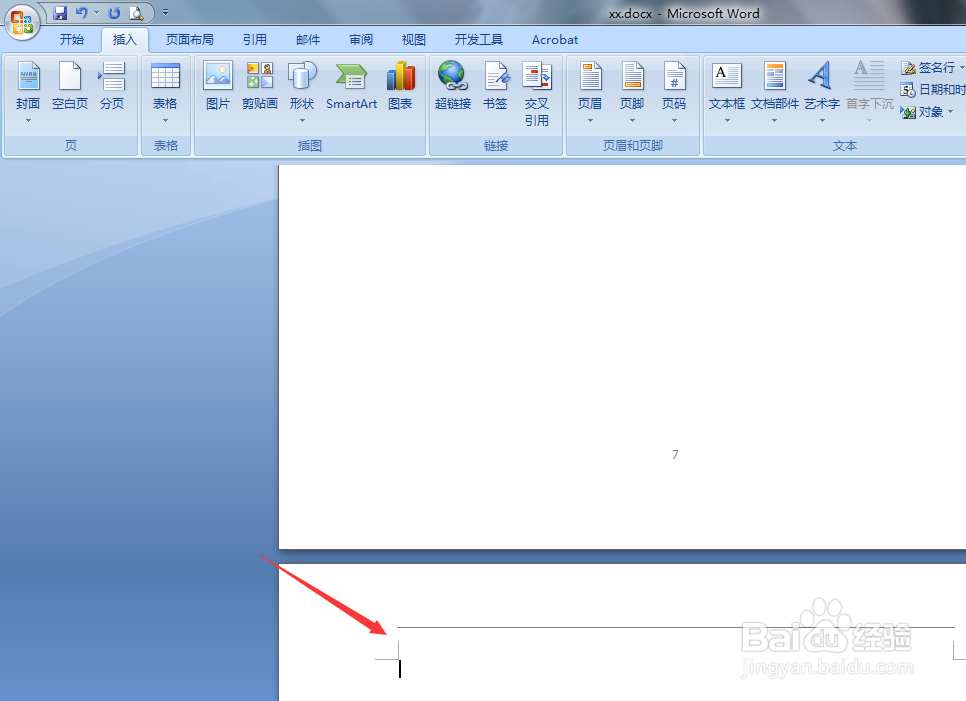Click the 首字下沉 drop cap button
966x701 pixels.
click(869, 92)
